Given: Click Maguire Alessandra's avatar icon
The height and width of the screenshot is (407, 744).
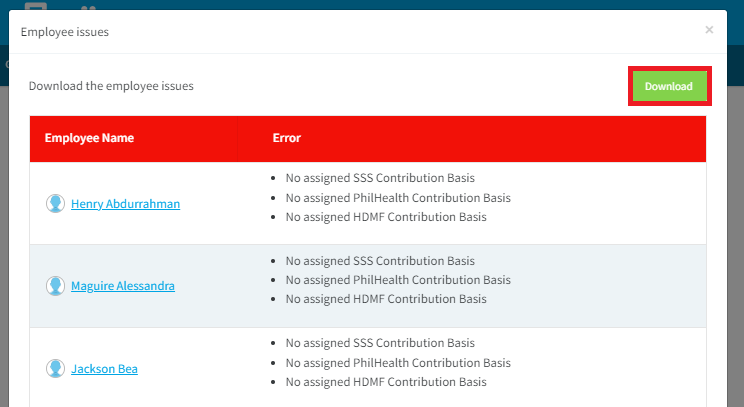Looking at the screenshot, I should (x=56, y=286).
